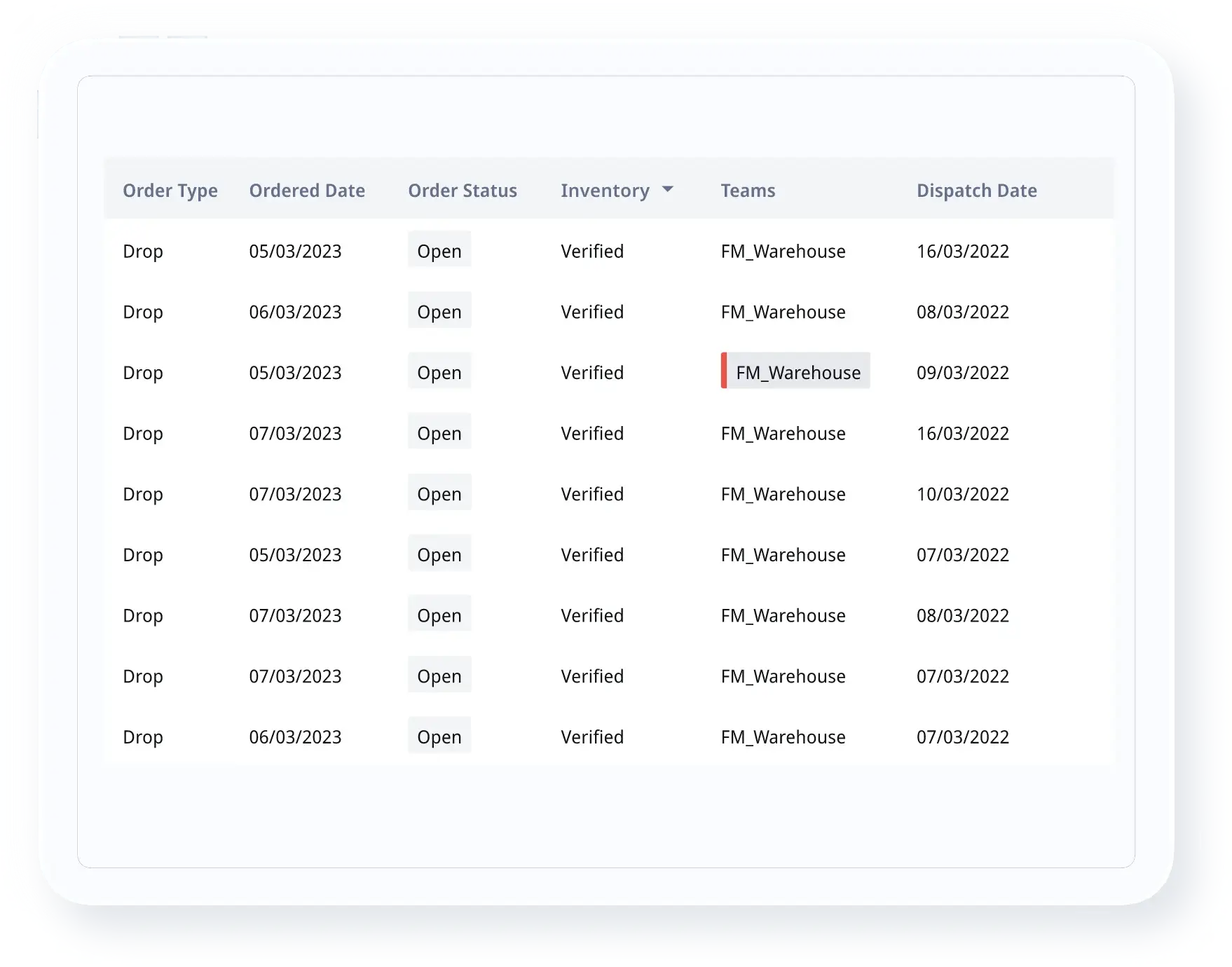Click FM_Warehouse in the first table row
1232x967 pixels.
pos(783,251)
